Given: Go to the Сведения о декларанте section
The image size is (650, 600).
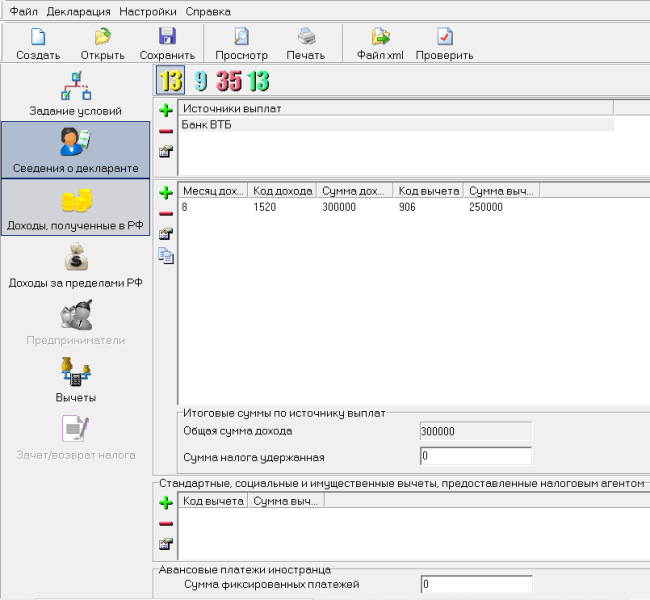Looking at the screenshot, I should [77, 150].
